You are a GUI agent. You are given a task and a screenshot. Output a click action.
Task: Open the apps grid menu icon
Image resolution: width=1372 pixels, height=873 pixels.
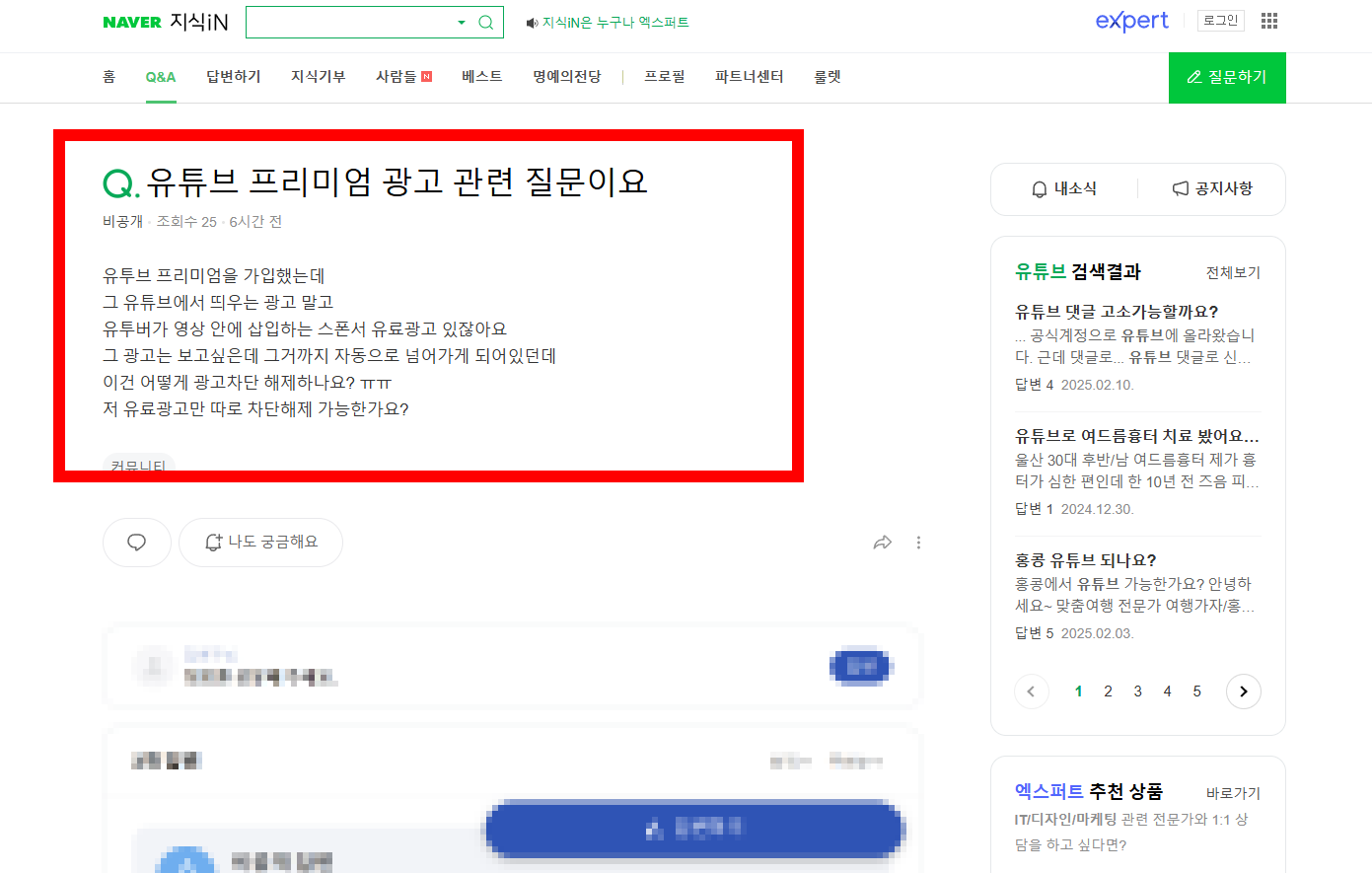click(1269, 21)
